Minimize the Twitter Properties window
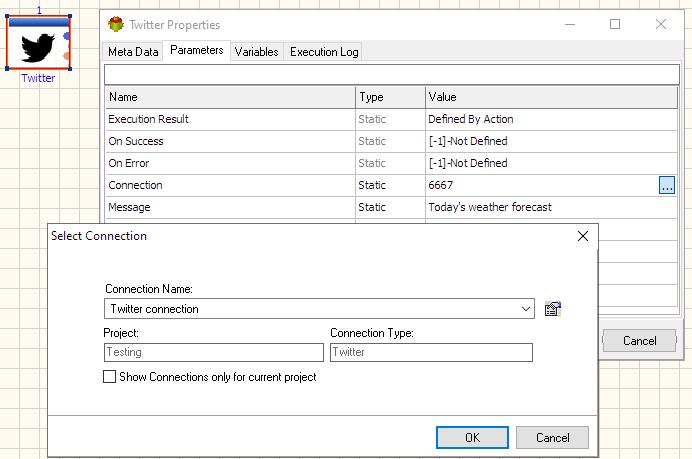The height and width of the screenshot is (459, 692). tap(570, 24)
